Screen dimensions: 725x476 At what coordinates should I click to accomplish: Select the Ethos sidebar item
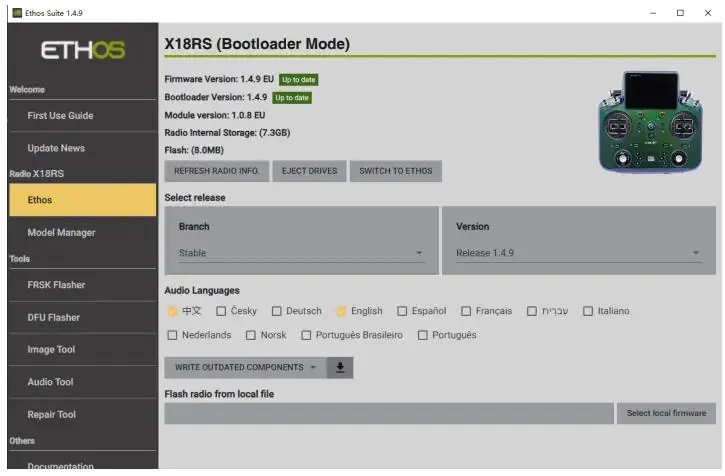[82, 200]
